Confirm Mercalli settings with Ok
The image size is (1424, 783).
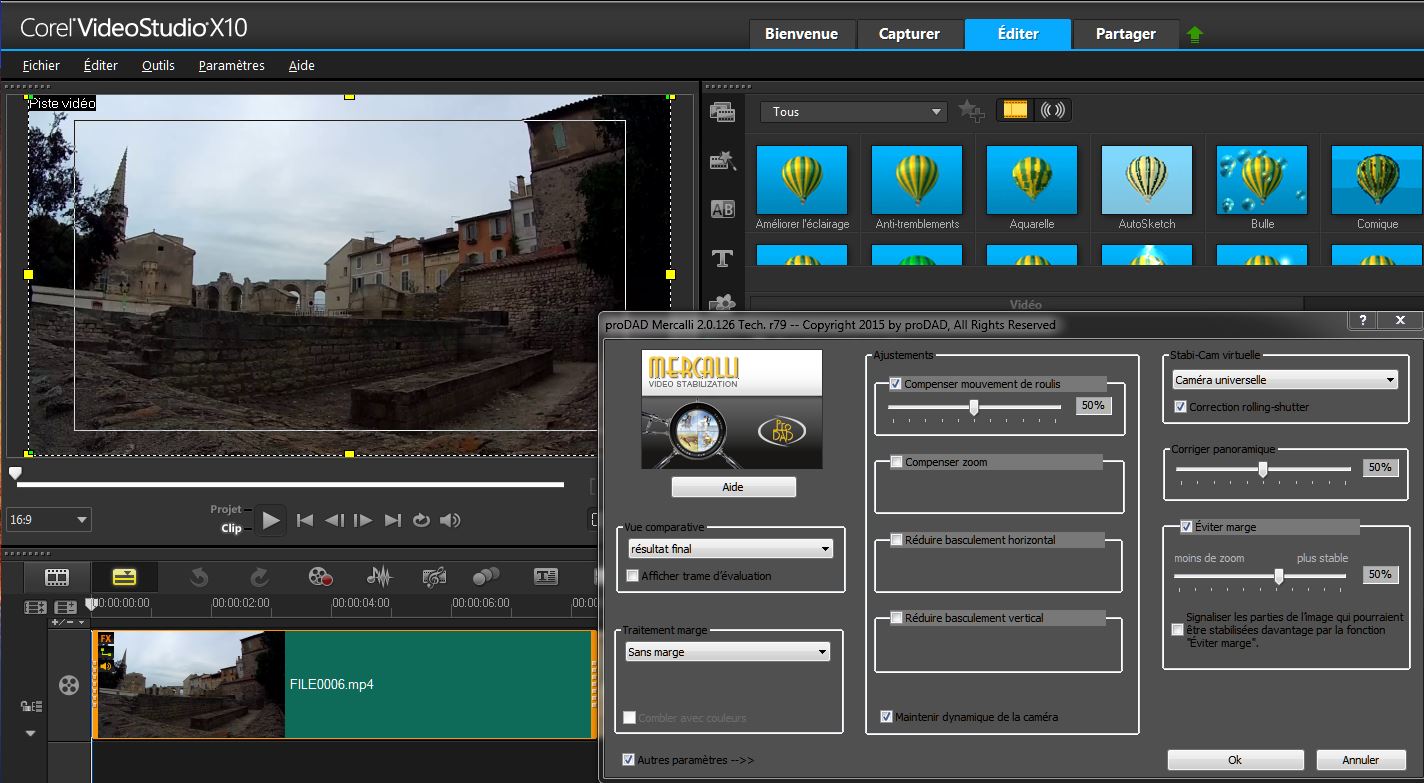point(1235,760)
